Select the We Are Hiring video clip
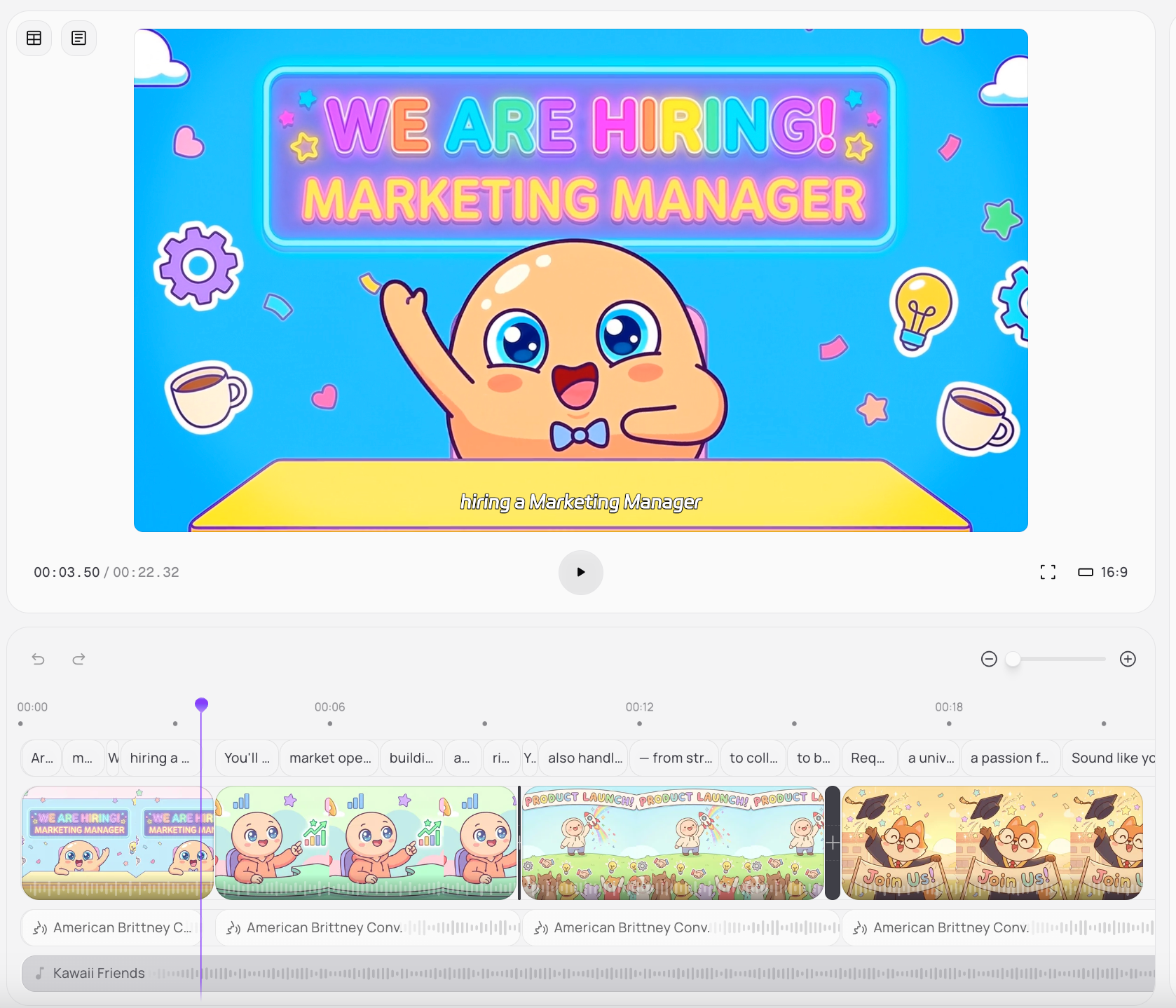The image size is (1176, 1008). (x=117, y=843)
